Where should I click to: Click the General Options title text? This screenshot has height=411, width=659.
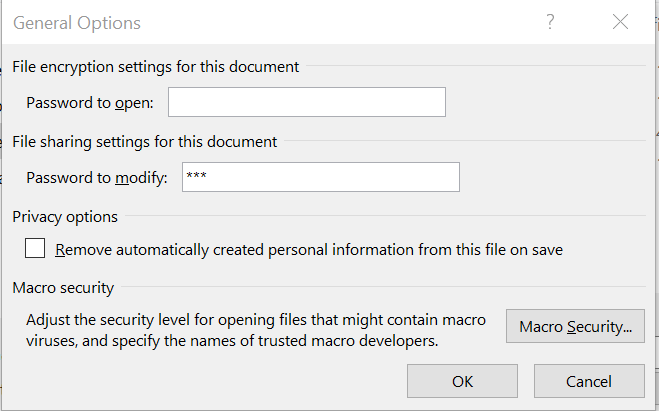tap(77, 23)
